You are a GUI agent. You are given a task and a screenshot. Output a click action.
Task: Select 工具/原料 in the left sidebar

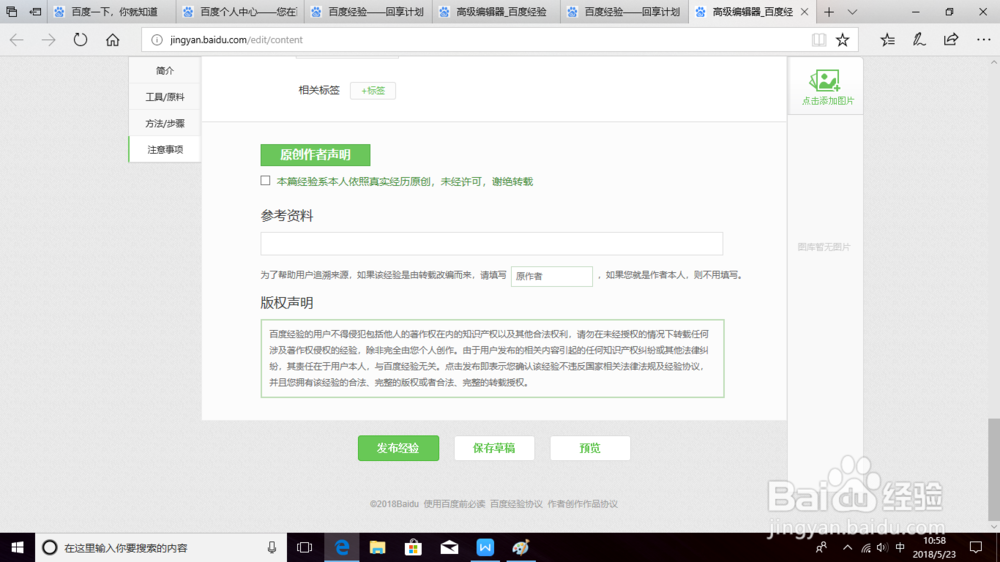click(x=165, y=97)
